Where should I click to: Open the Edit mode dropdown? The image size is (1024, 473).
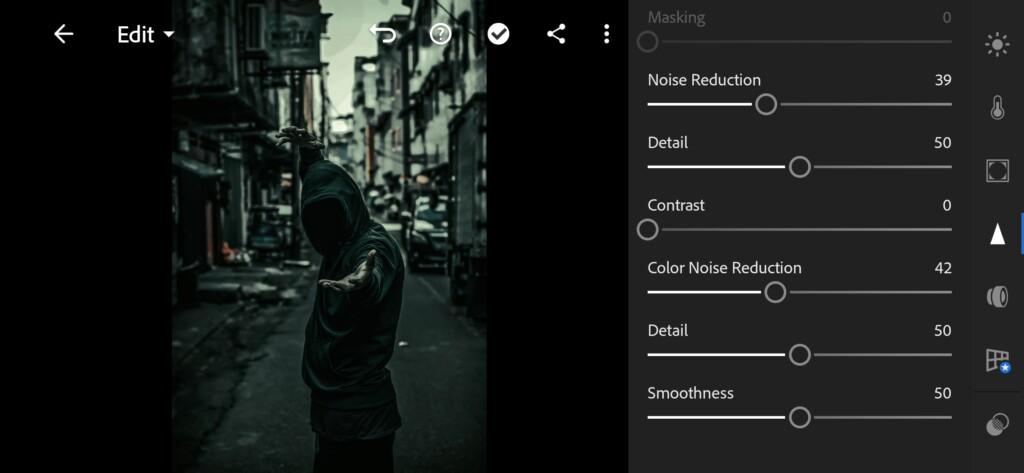point(146,35)
